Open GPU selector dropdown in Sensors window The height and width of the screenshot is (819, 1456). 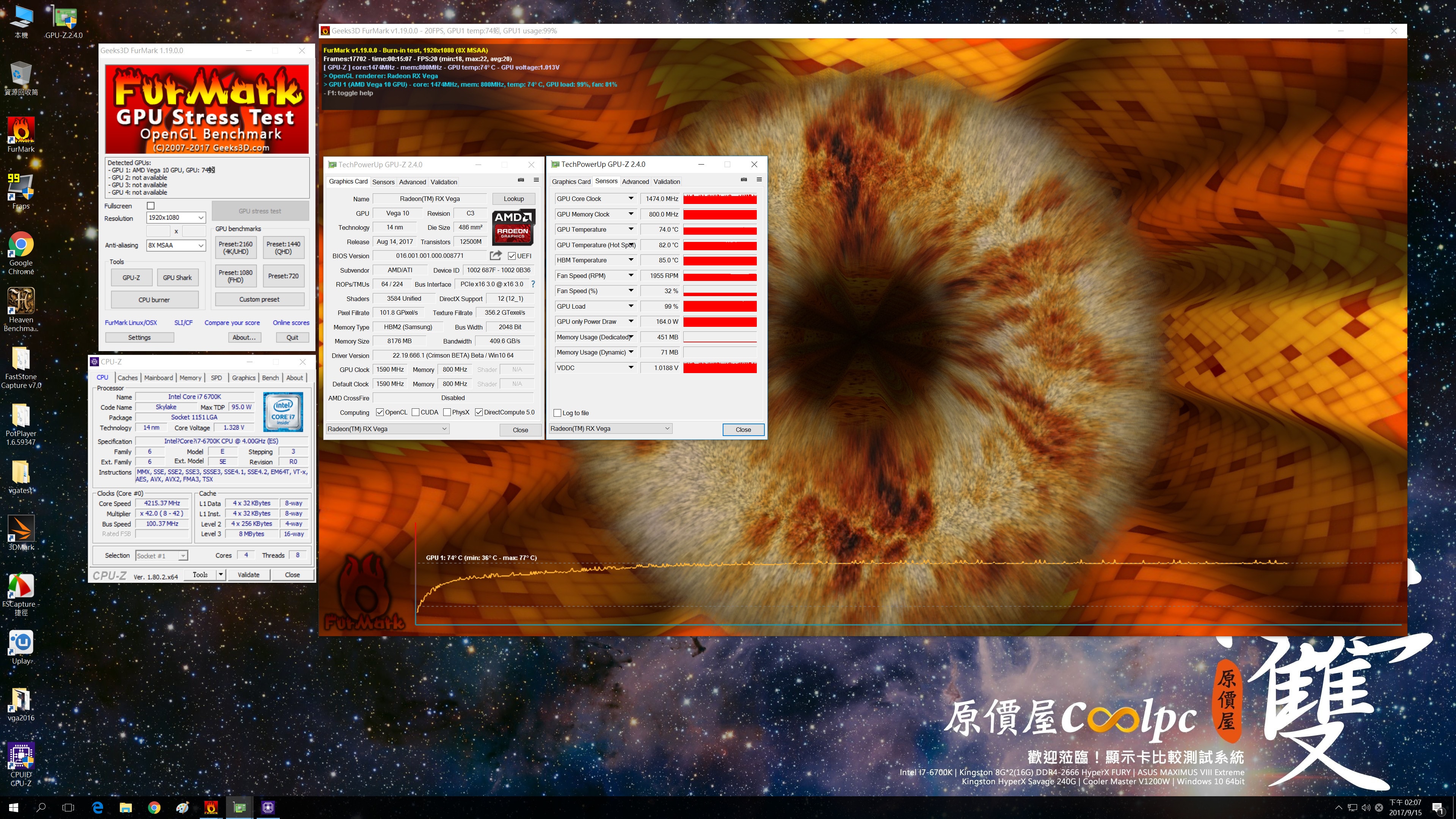(610, 428)
